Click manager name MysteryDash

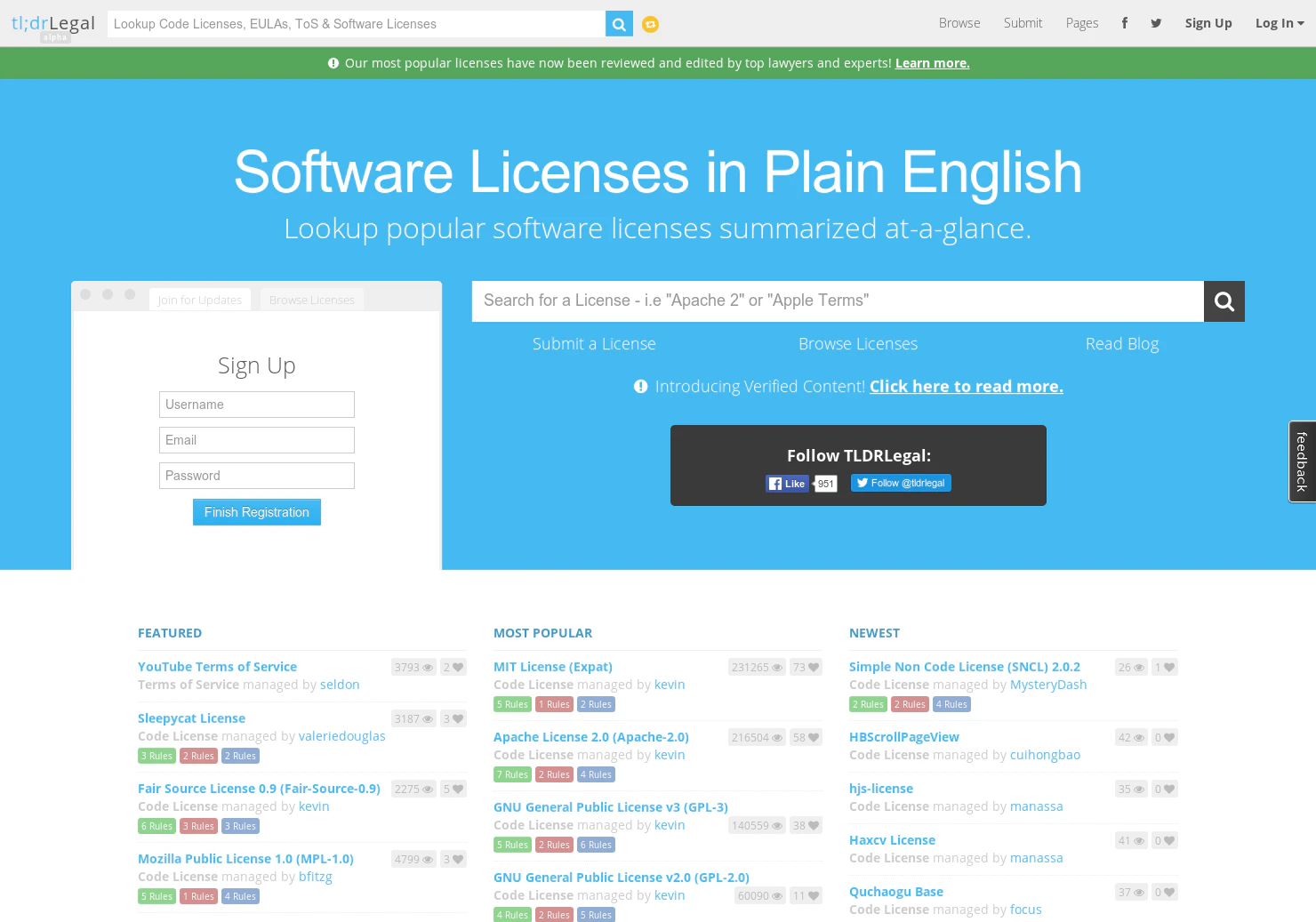(x=1048, y=685)
